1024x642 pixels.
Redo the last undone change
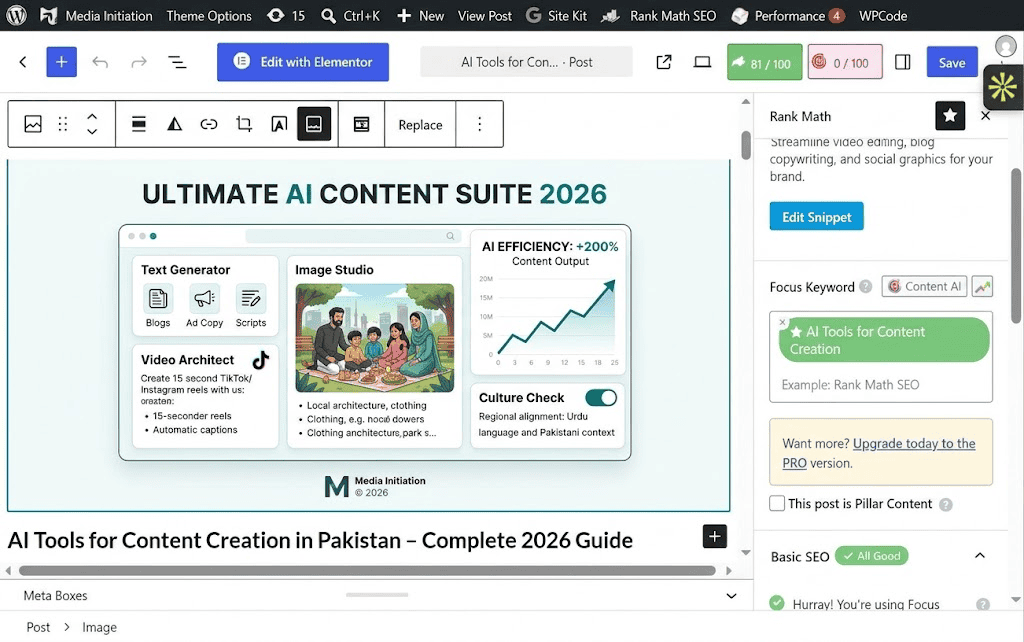(x=138, y=62)
